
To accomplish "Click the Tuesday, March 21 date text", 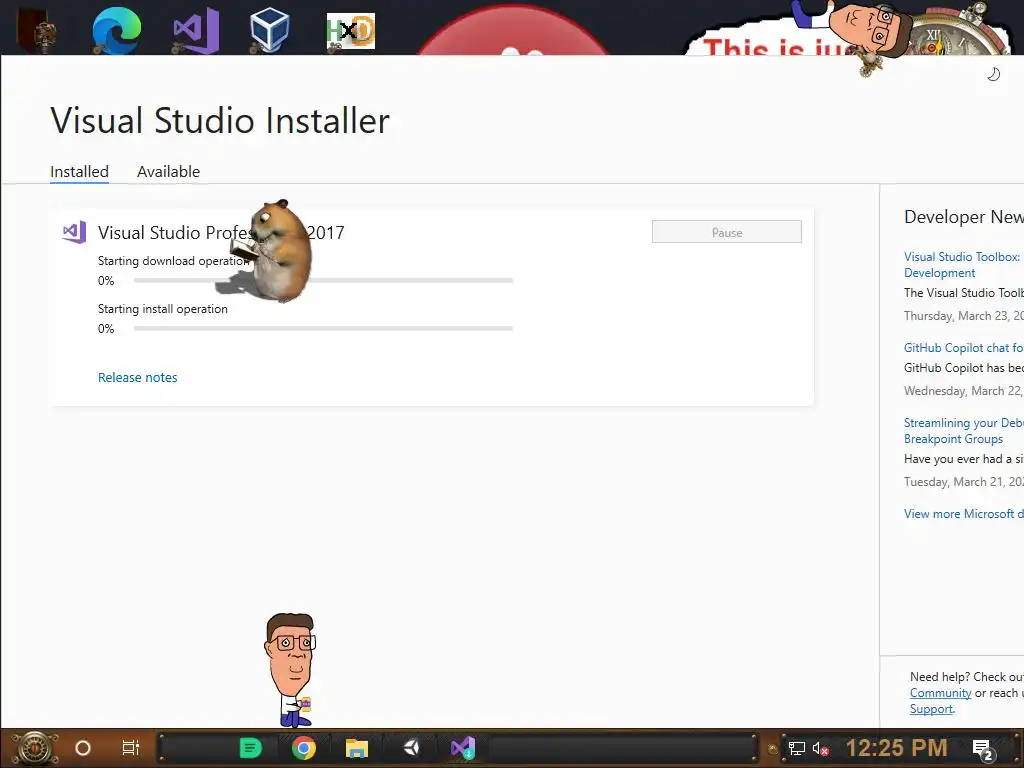I will 963,482.
